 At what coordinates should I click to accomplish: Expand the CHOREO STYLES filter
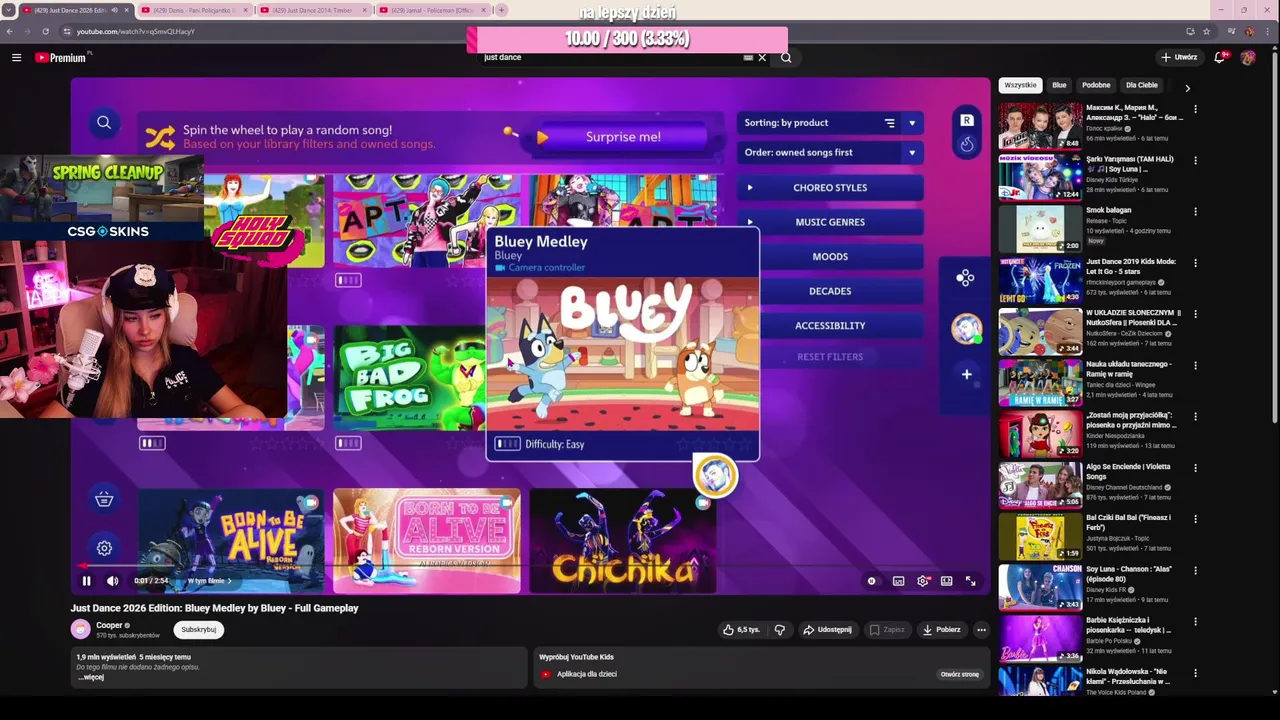(x=830, y=188)
